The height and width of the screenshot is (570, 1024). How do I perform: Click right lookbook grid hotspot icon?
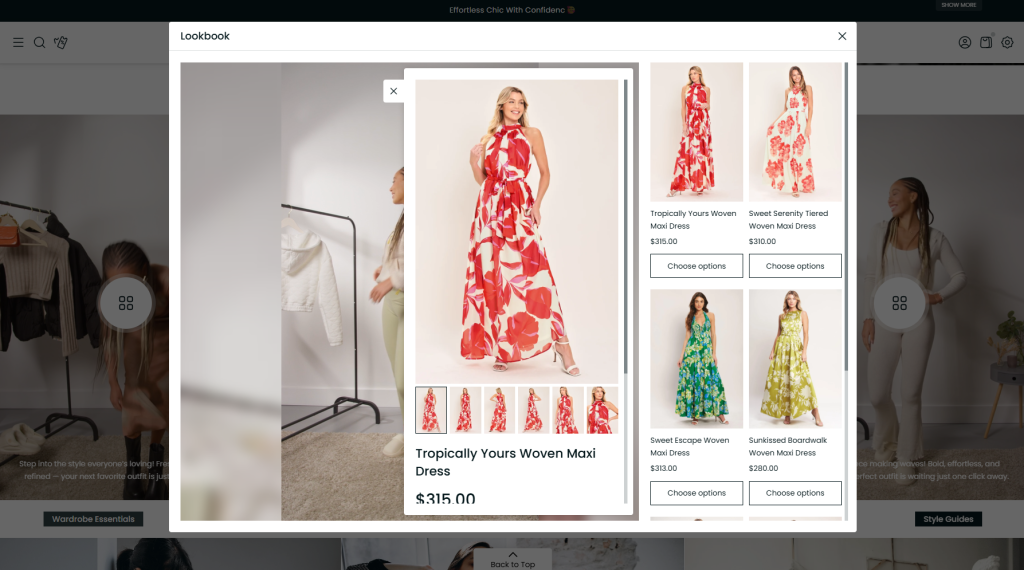coord(899,303)
